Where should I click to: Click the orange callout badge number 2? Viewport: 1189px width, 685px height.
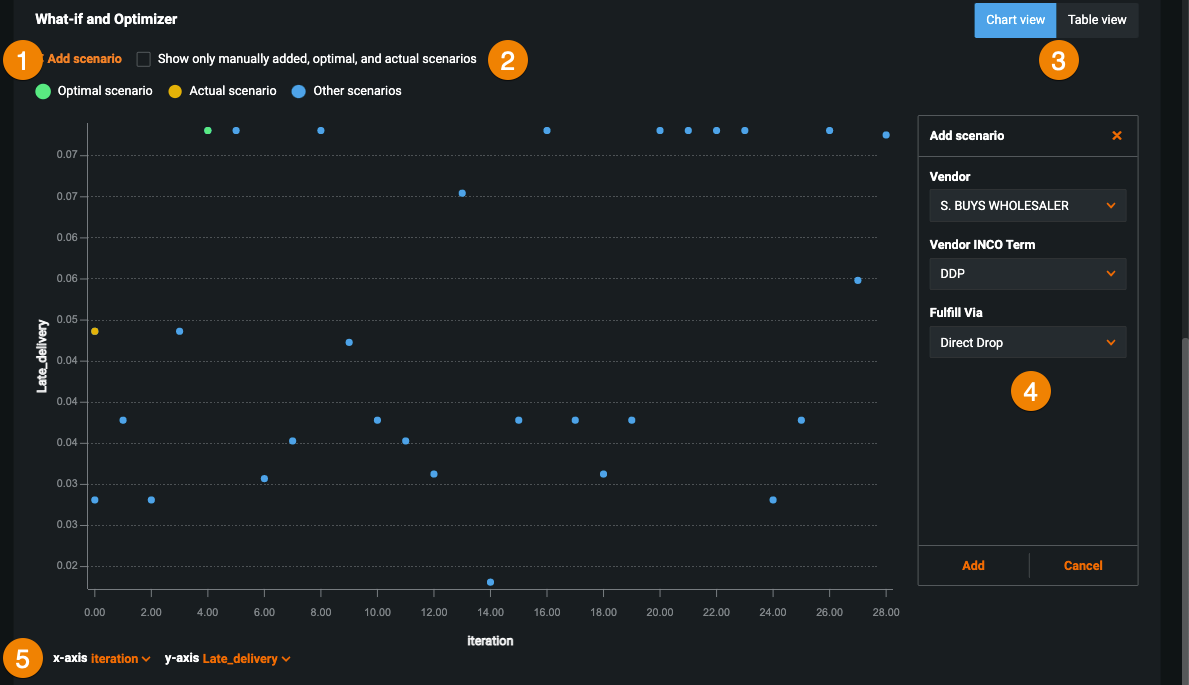pyautogui.click(x=507, y=60)
